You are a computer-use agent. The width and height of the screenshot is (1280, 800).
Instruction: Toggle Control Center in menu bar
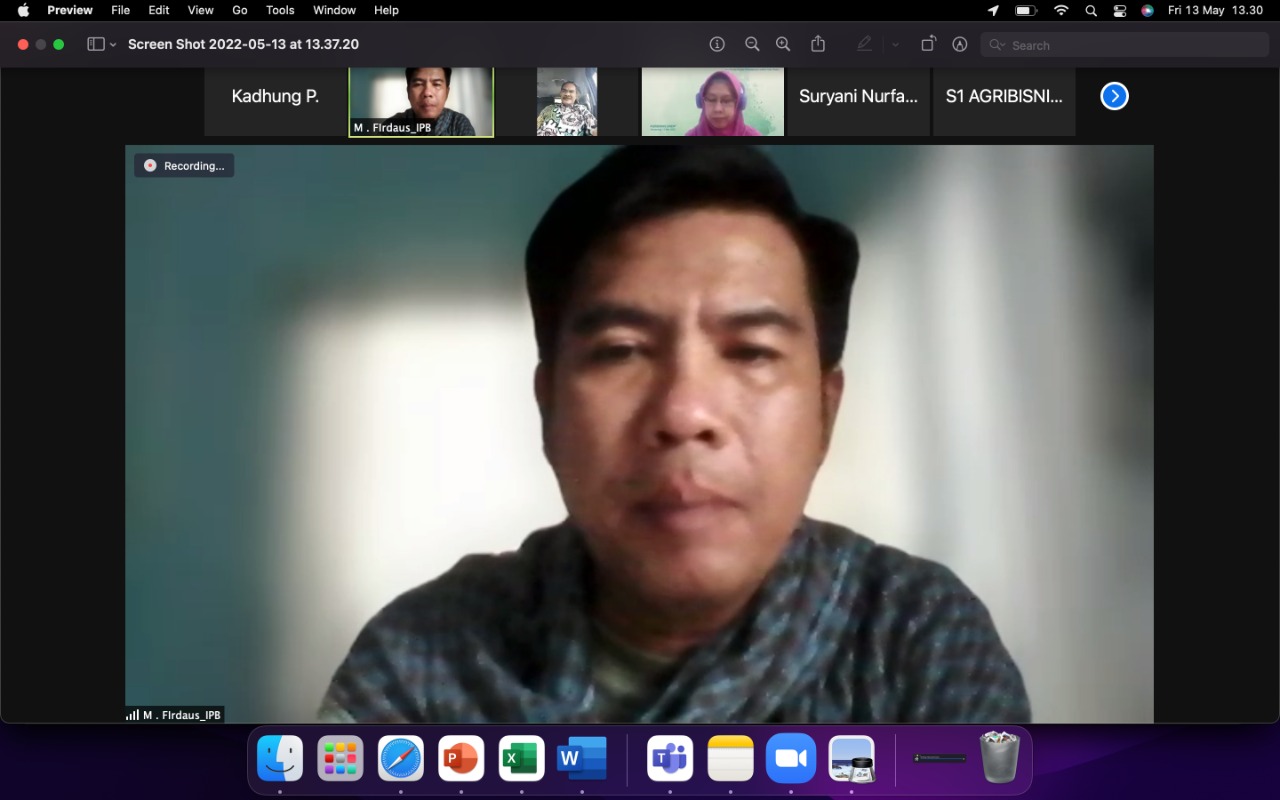1119,10
